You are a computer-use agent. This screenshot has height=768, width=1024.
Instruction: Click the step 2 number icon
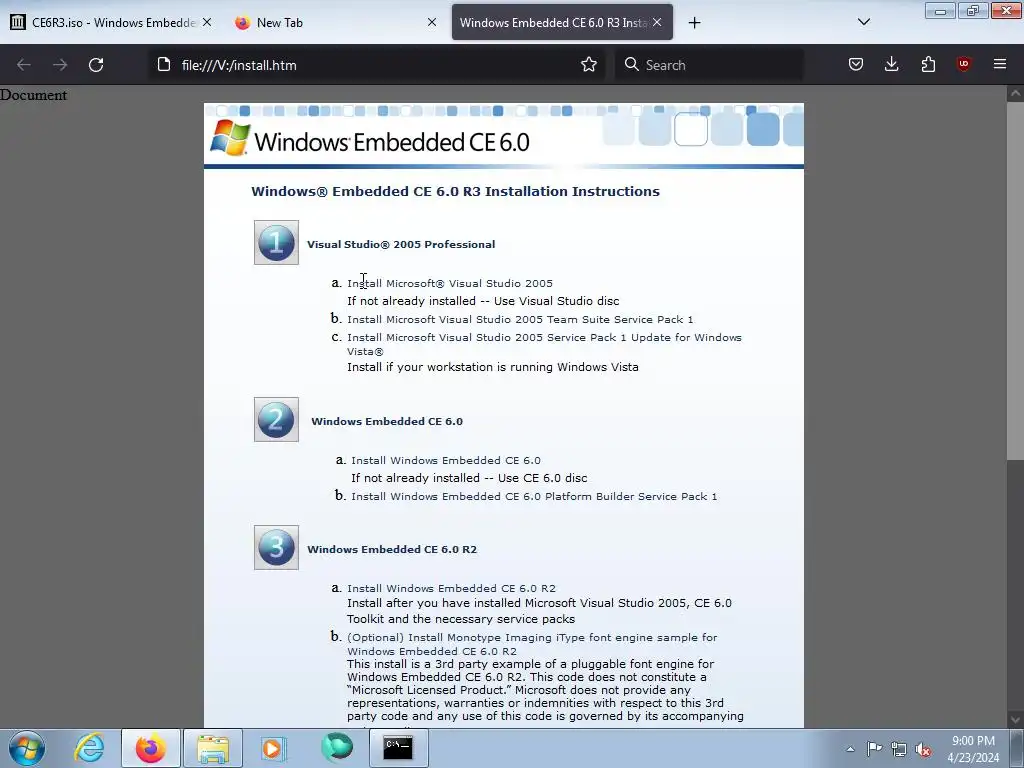point(276,419)
